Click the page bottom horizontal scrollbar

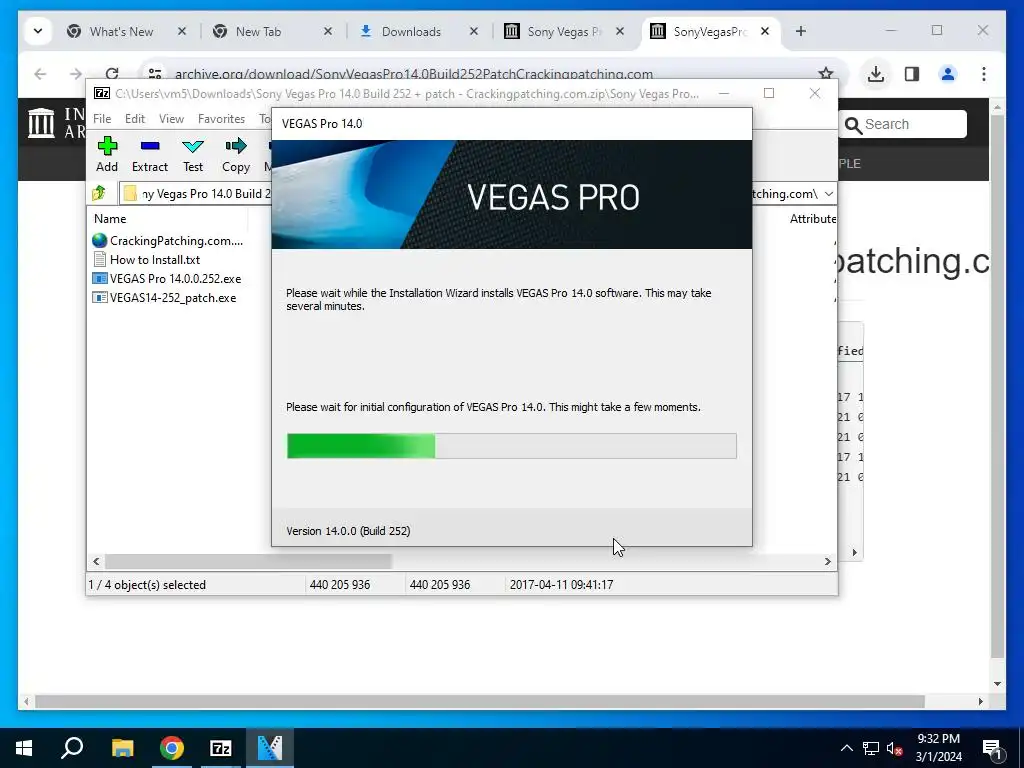480,701
